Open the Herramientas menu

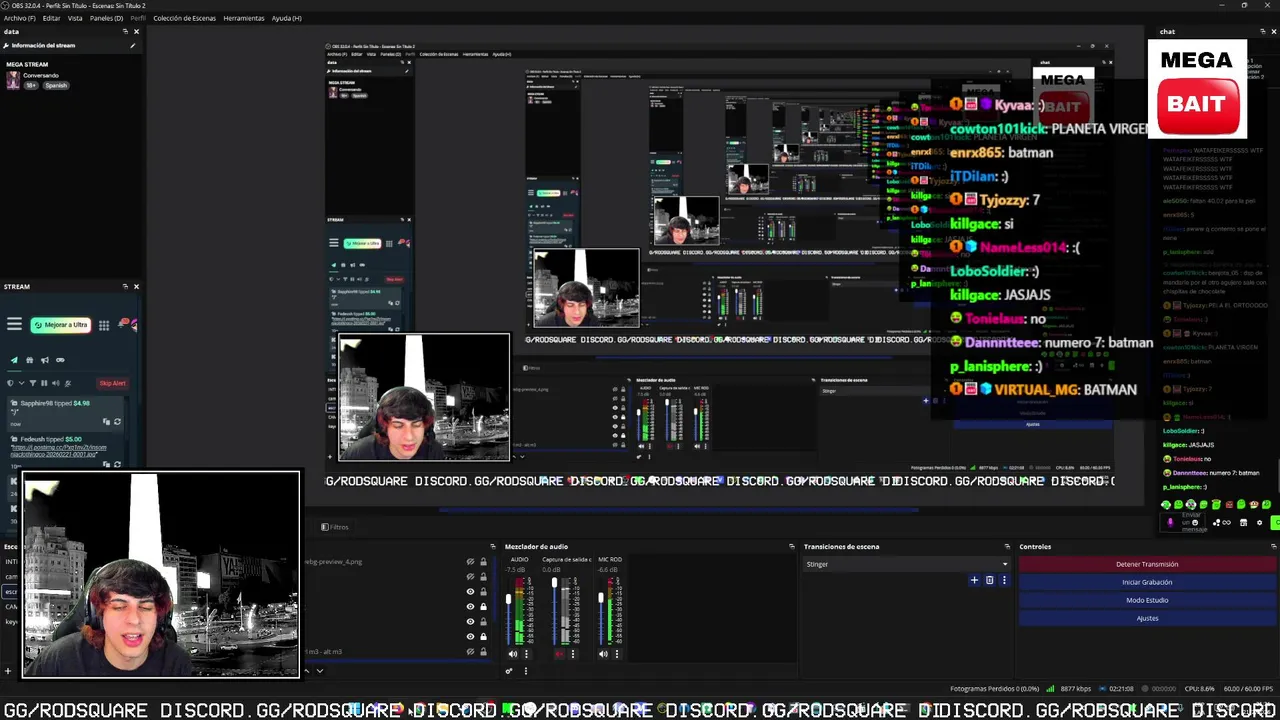(x=244, y=18)
